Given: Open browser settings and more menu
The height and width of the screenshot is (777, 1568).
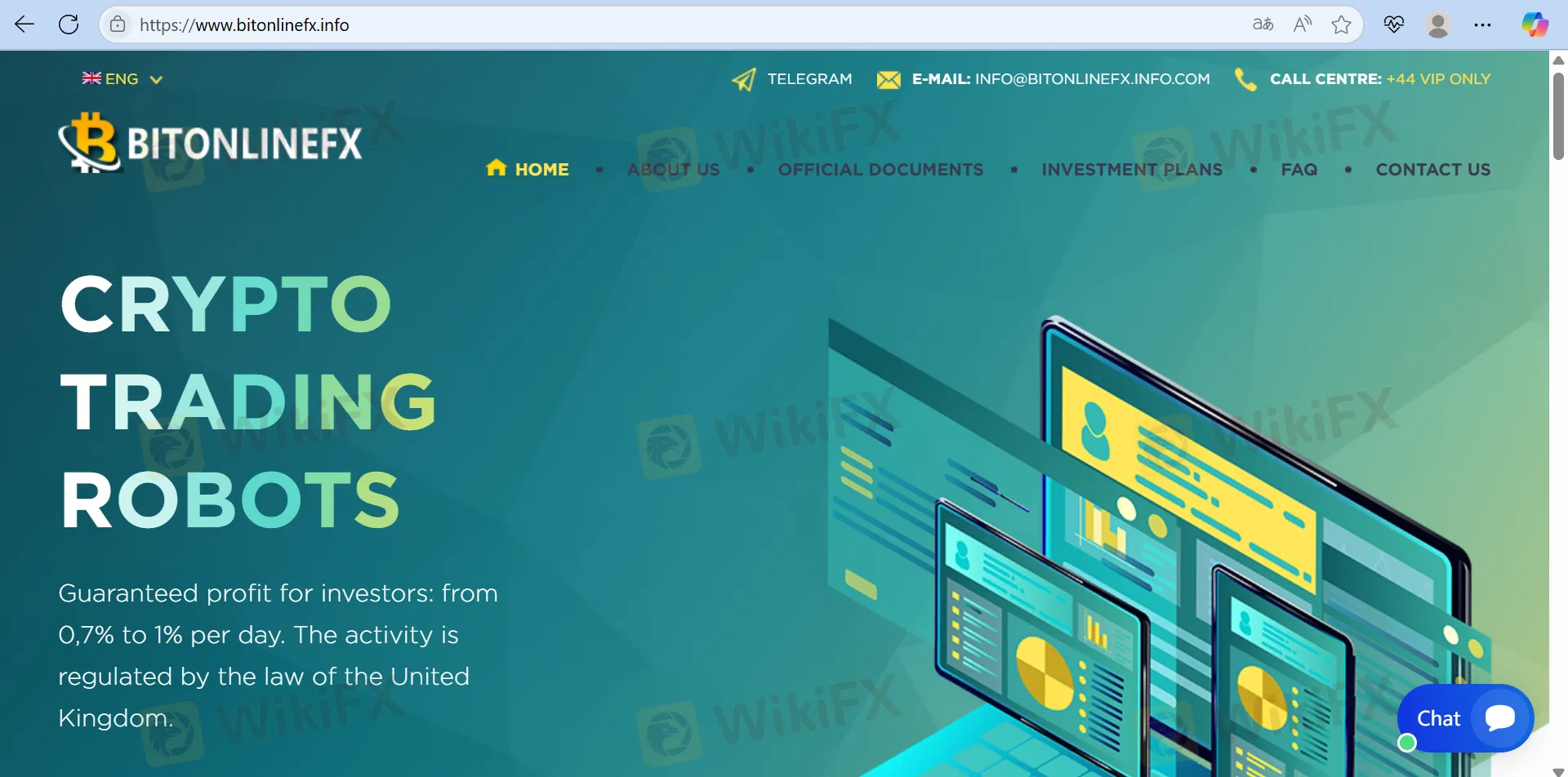Looking at the screenshot, I should 1482,24.
